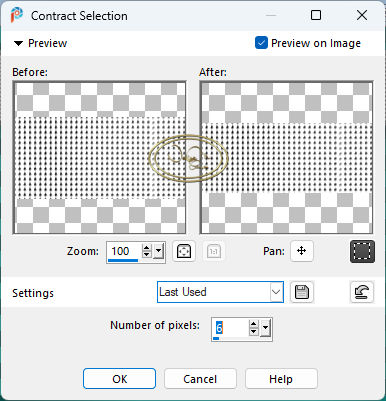Open the Number of pixels slider dropdown
The height and width of the screenshot is (401, 386).
[265, 328]
